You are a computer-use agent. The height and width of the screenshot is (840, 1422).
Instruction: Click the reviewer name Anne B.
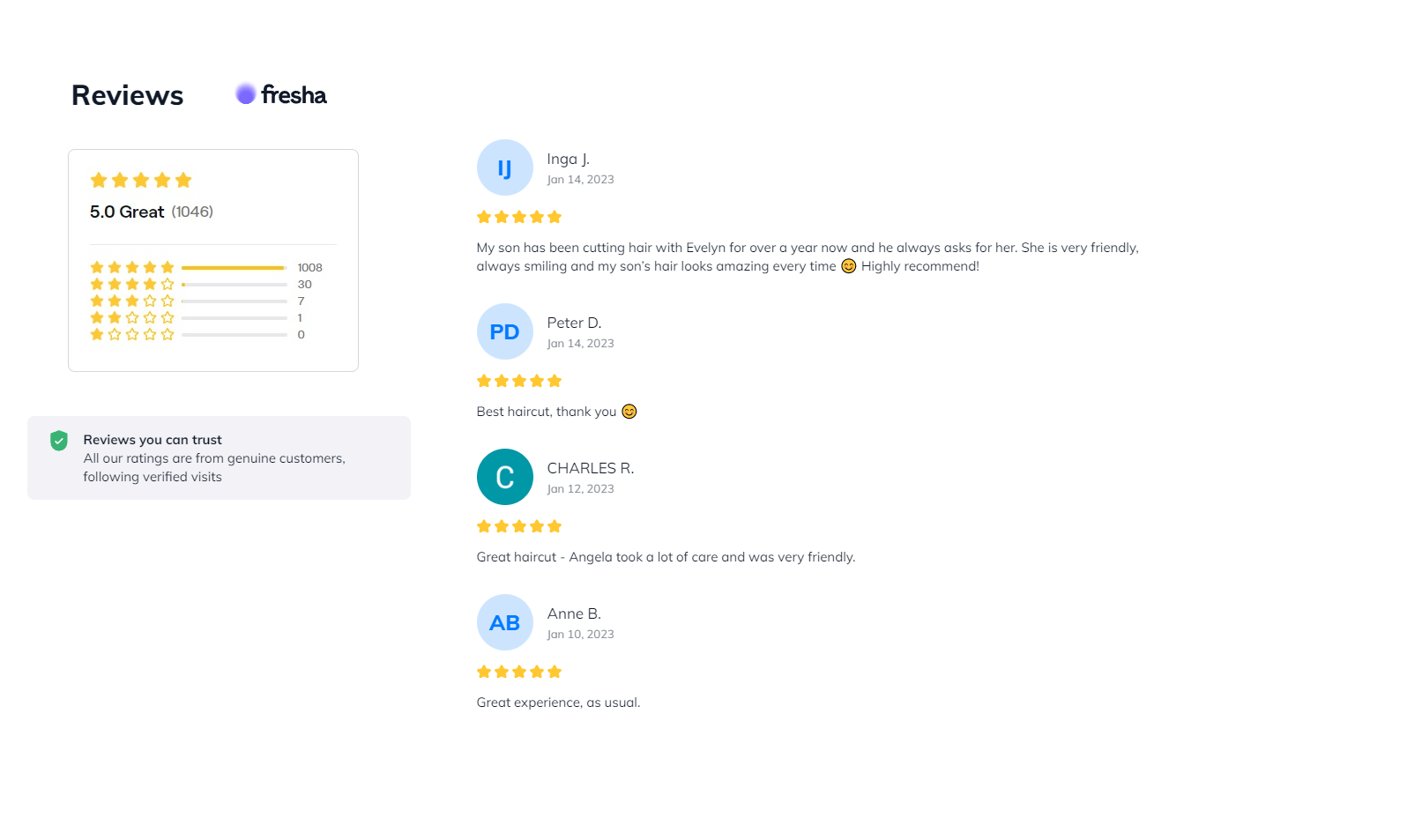tap(574, 613)
